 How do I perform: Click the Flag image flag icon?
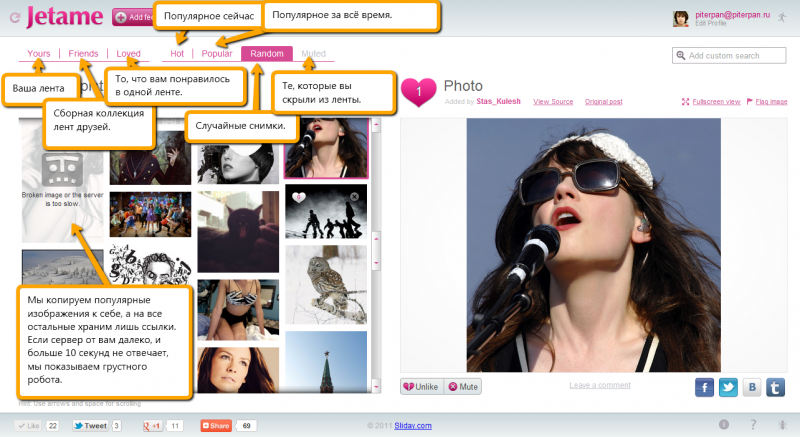(749, 101)
